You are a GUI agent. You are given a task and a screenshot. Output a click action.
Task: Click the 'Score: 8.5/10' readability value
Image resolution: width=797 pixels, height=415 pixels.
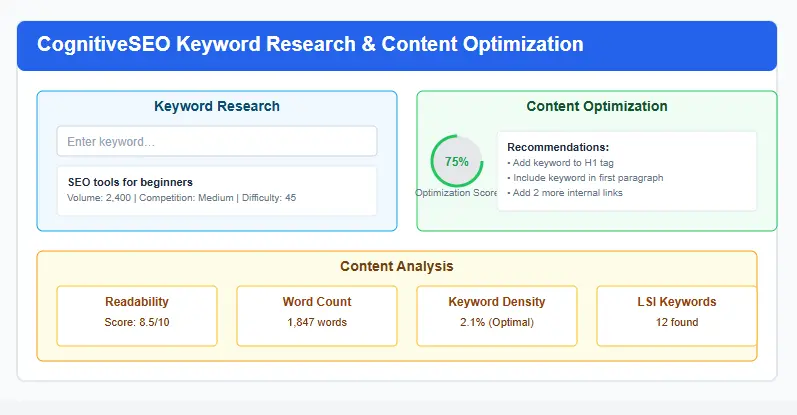click(x=137, y=323)
